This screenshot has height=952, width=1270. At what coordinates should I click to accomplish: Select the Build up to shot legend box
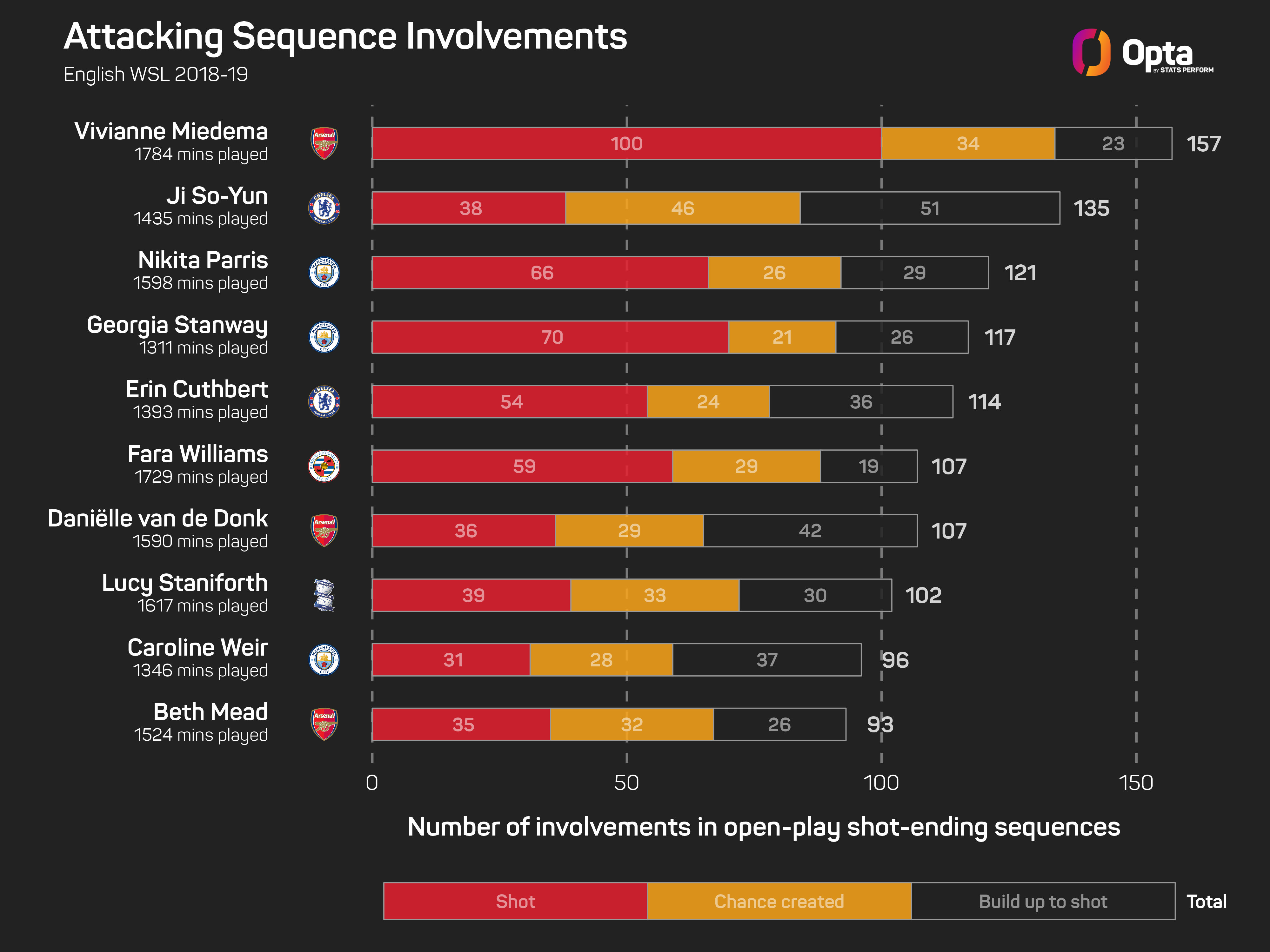click(x=1043, y=901)
